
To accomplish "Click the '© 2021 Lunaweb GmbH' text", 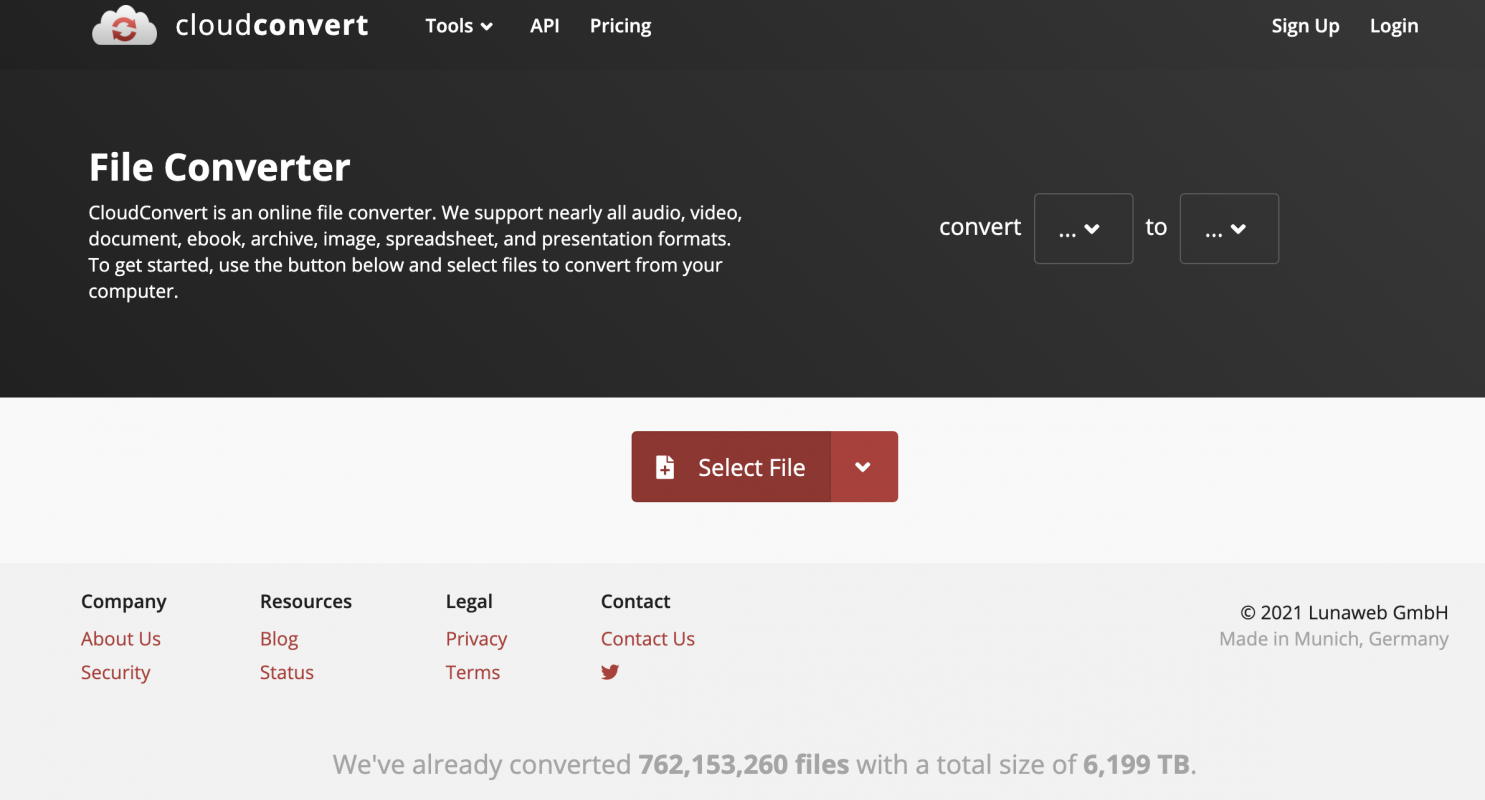I will (1344, 612).
